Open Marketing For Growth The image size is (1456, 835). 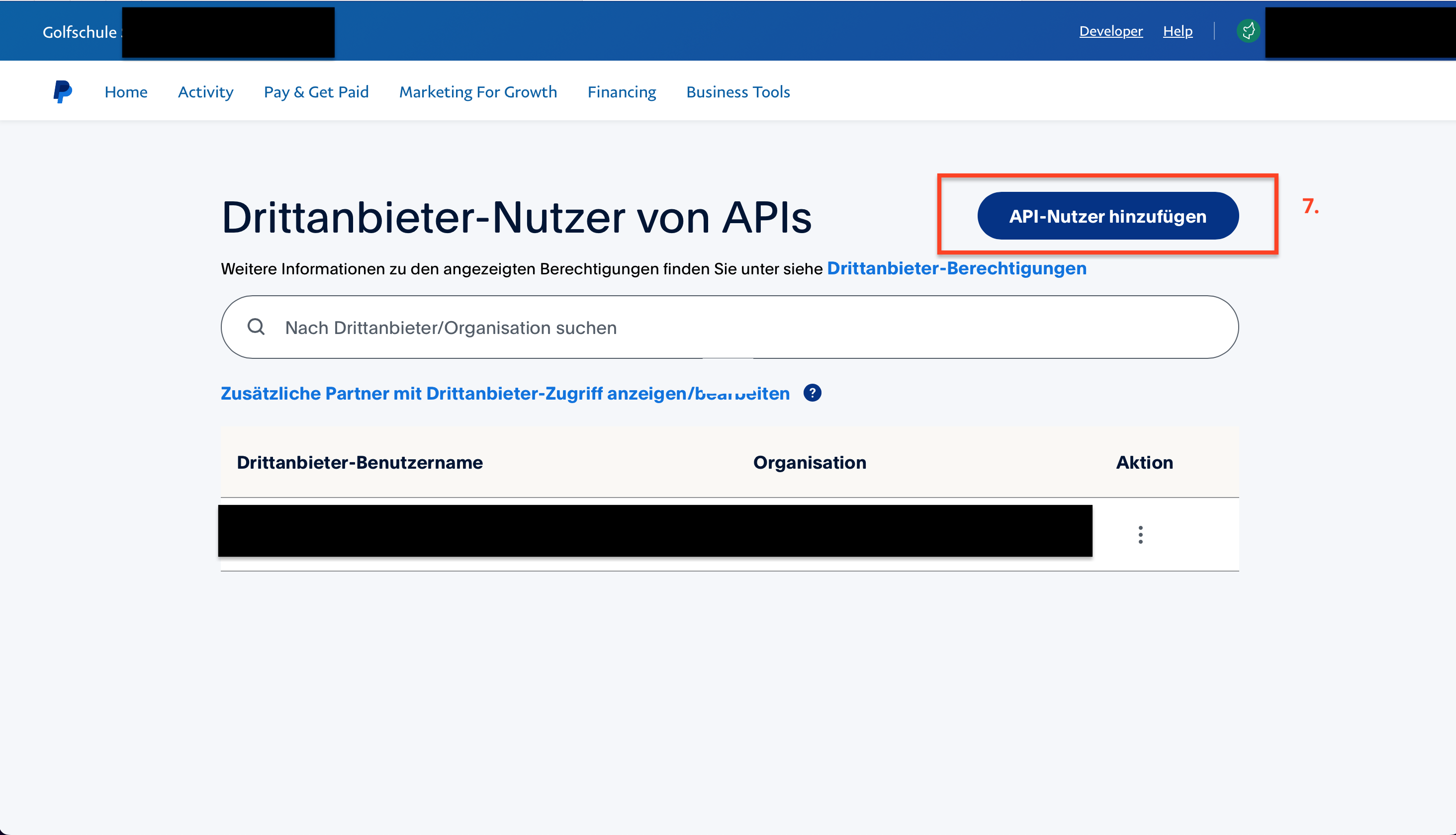tap(478, 92)
